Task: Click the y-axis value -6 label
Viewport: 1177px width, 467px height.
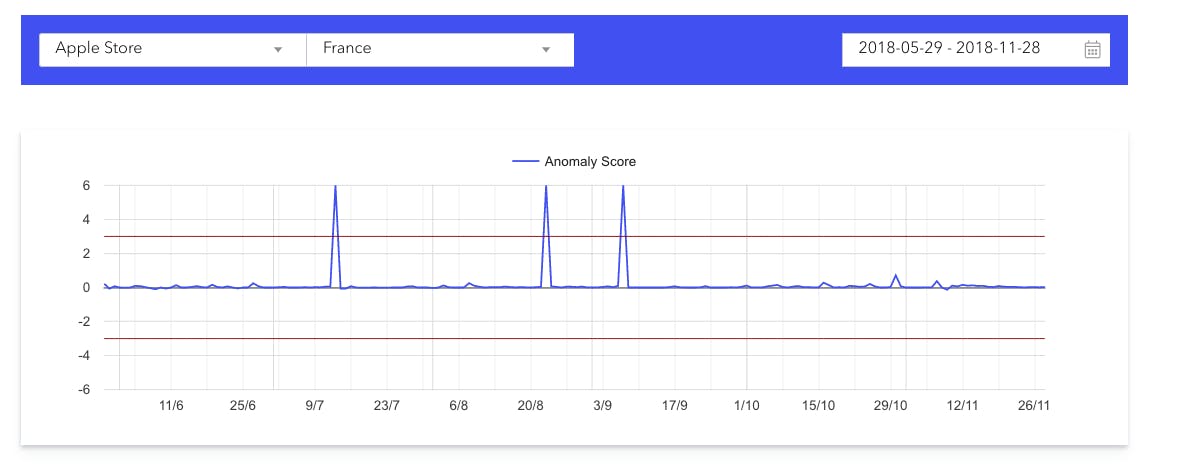Action: [85, 389]
